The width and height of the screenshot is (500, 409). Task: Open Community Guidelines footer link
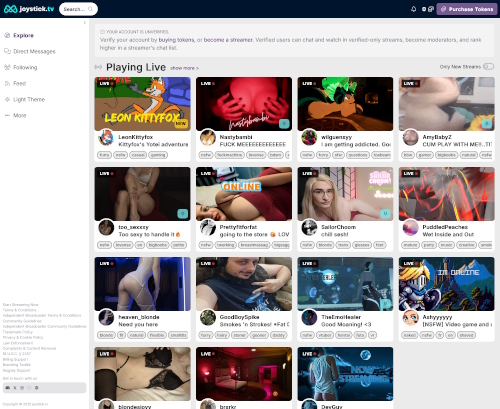pos(22,321)
